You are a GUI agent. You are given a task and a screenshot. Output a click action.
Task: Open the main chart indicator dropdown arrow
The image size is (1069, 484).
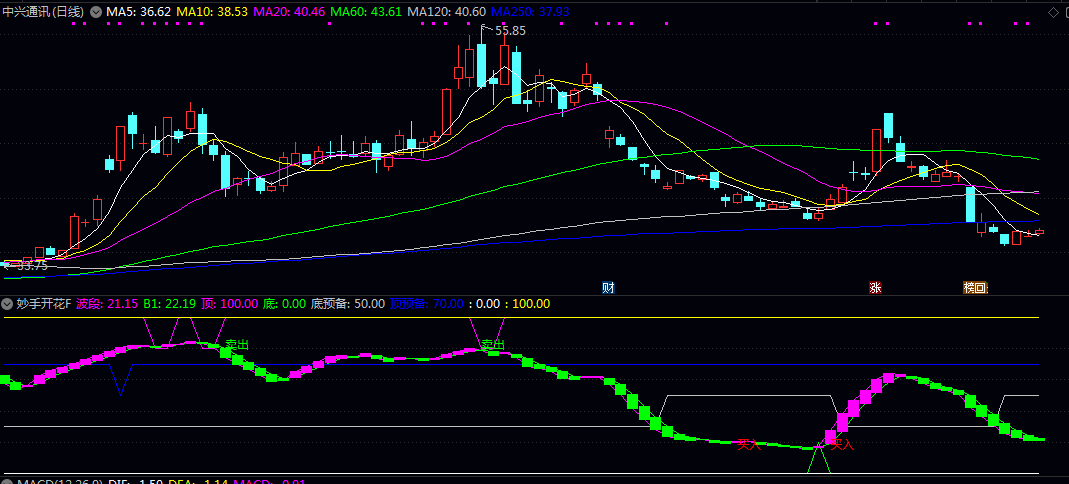(95, 11)
